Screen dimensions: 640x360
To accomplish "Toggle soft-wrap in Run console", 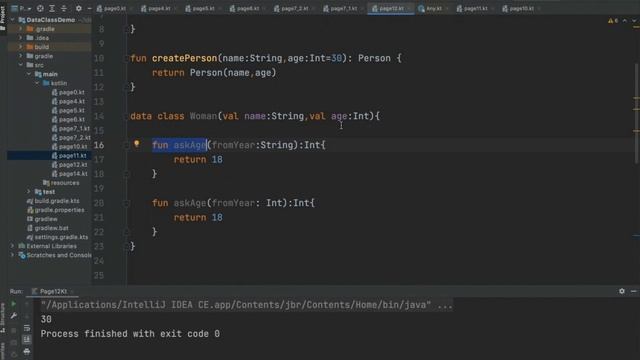I will coord(27,328).
